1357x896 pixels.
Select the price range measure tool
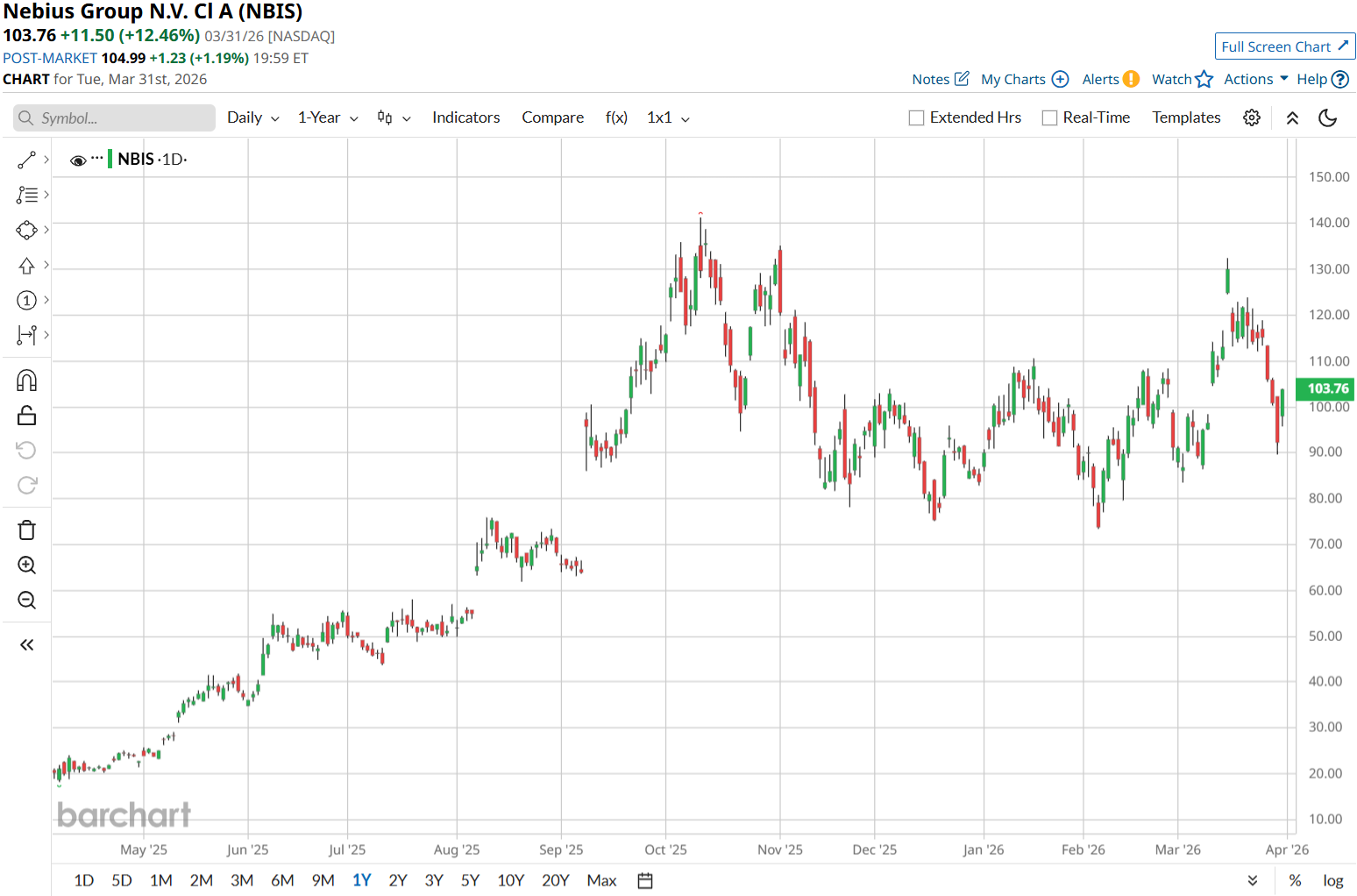coord(26,335)
